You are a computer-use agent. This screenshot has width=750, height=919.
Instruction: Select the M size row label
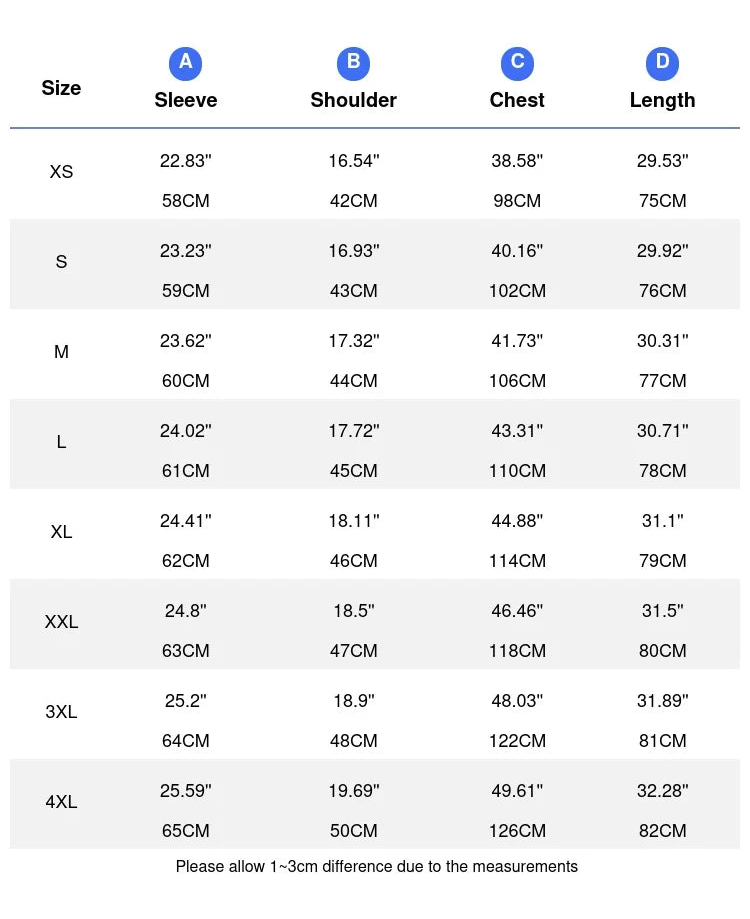coord(61,352)
